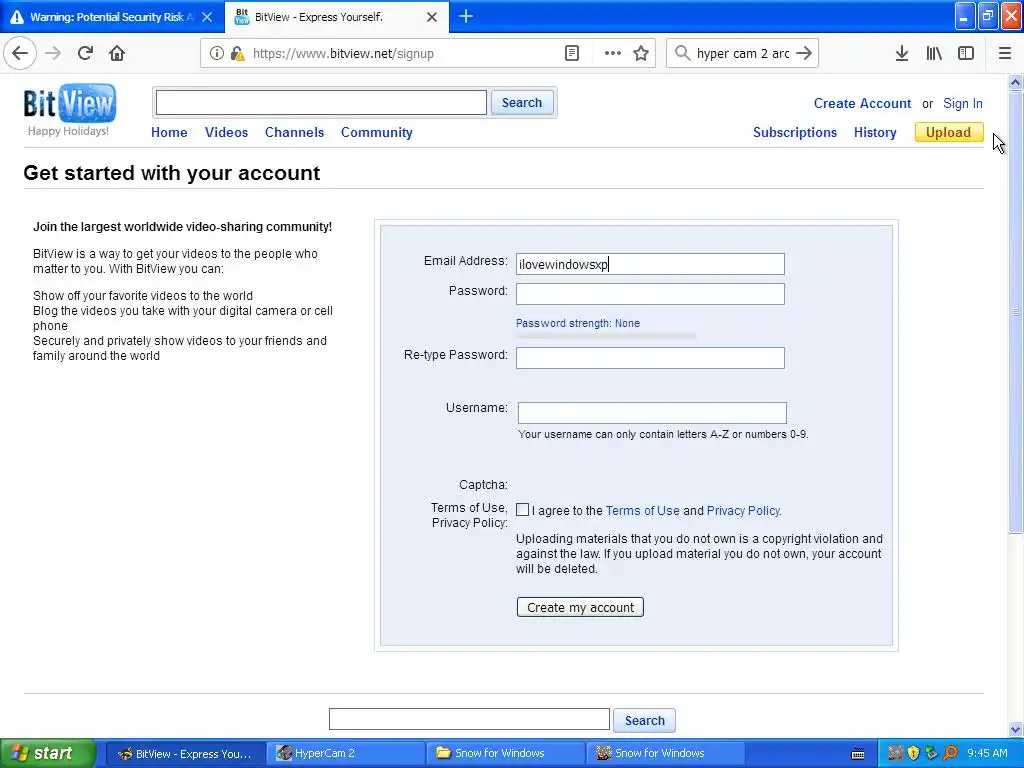The height and width of the screenshot is (768, 1024).
Task: Reload the current page
Action: click(x=86, y=54)
